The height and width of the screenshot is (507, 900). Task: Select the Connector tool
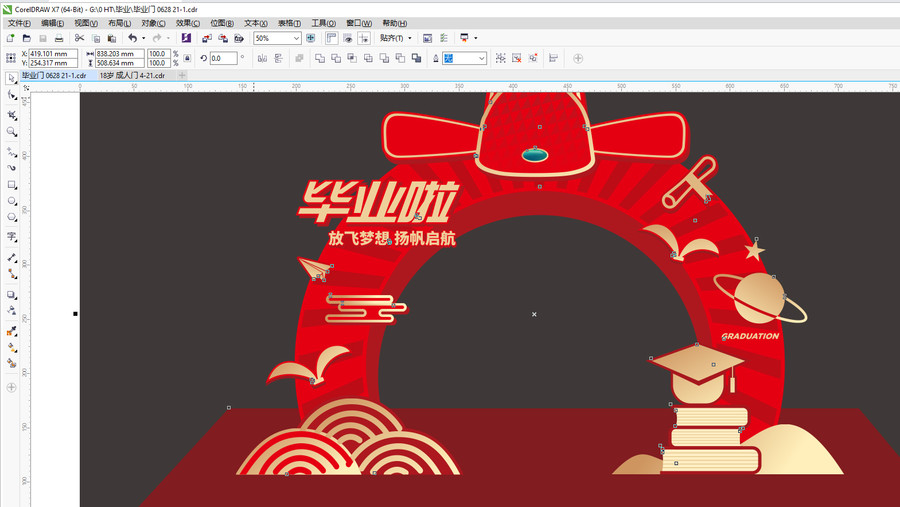pos(11,274)
